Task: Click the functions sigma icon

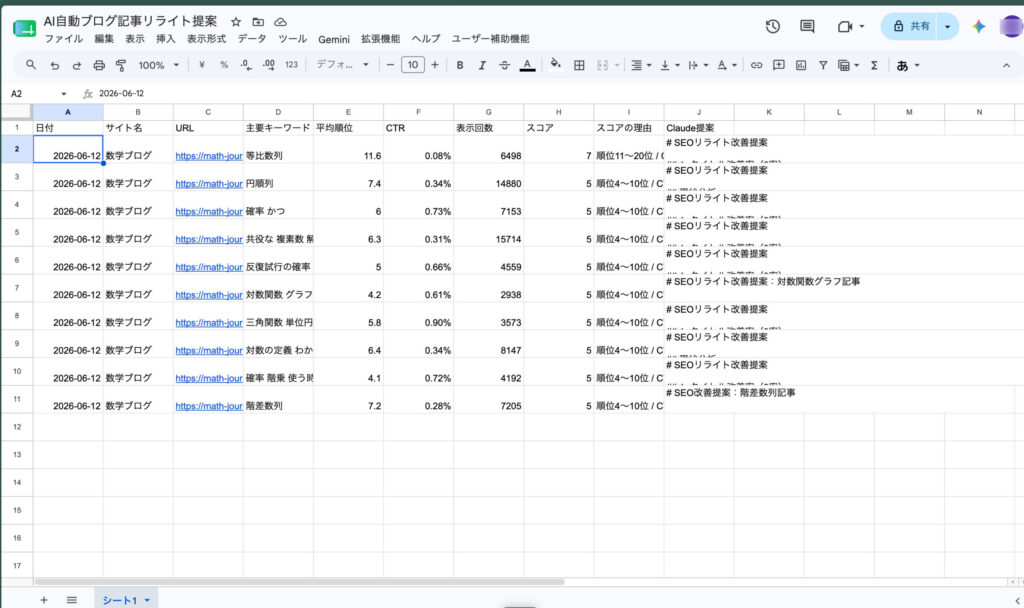Action: (874, 65)
